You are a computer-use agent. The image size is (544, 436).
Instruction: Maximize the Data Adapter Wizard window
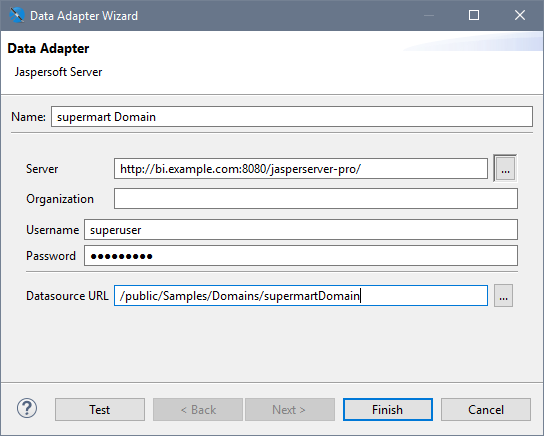coord(474,15)
